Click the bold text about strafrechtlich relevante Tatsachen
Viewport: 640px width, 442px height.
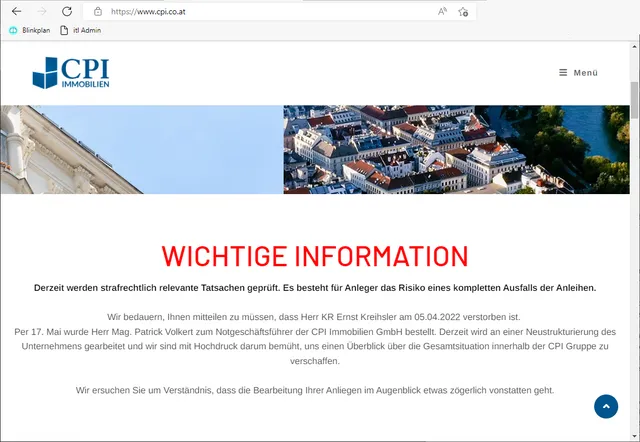tap(315, 288)
